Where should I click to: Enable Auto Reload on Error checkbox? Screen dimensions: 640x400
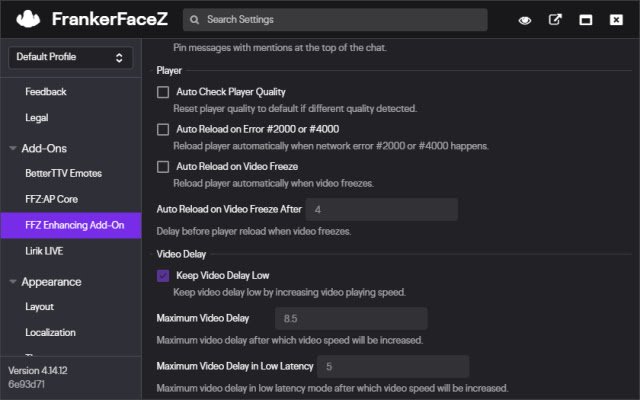(x=163, y=129)
